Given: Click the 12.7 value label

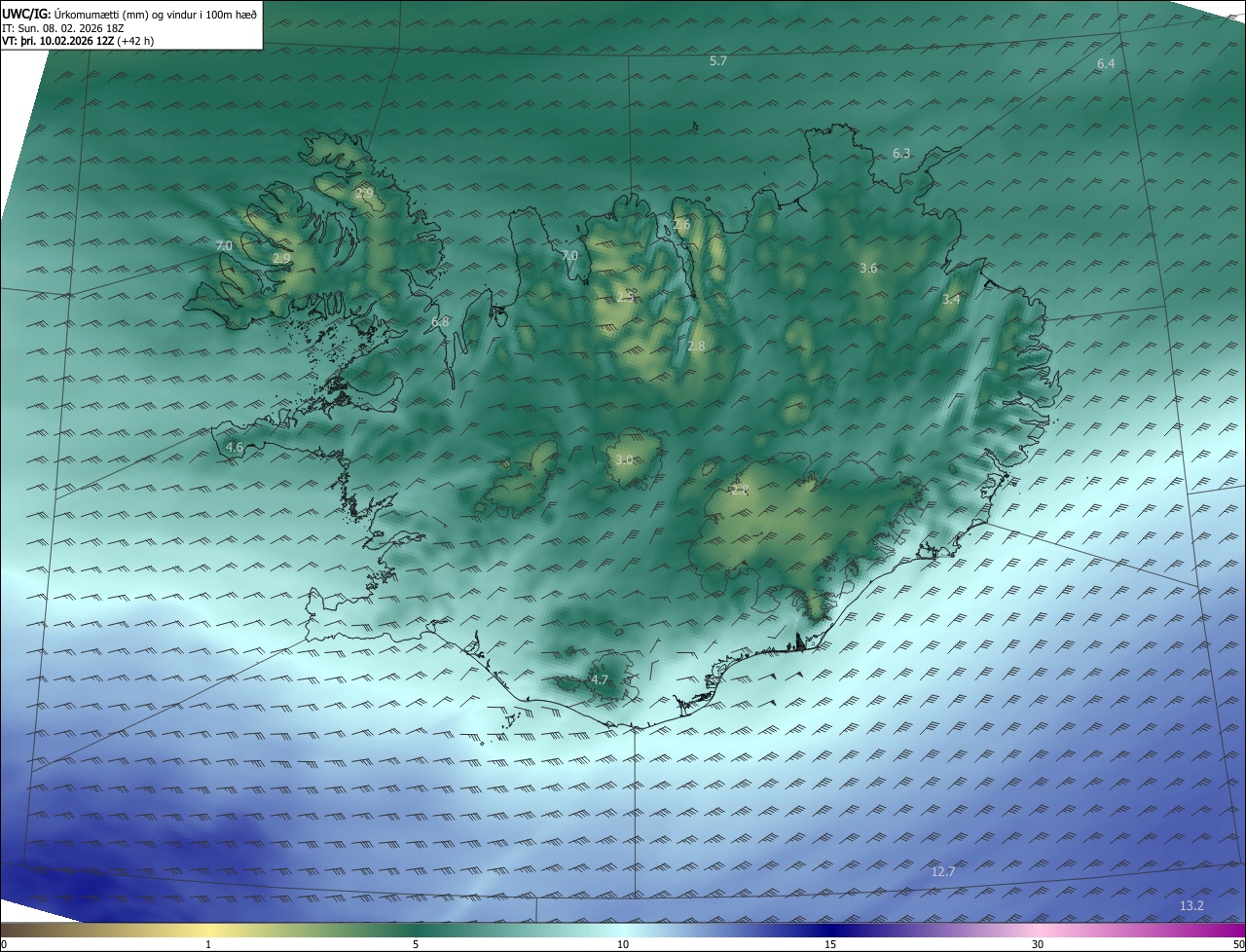Looking at the screenshot, I should 942,871.
